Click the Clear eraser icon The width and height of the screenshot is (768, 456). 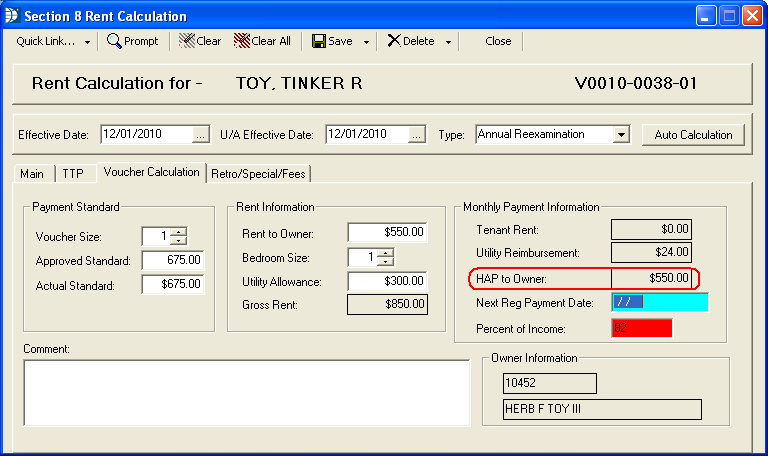[187, 41]
